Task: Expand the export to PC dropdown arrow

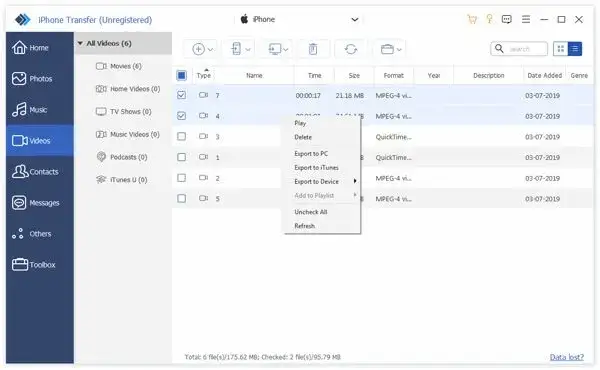Action: [285, 49]
